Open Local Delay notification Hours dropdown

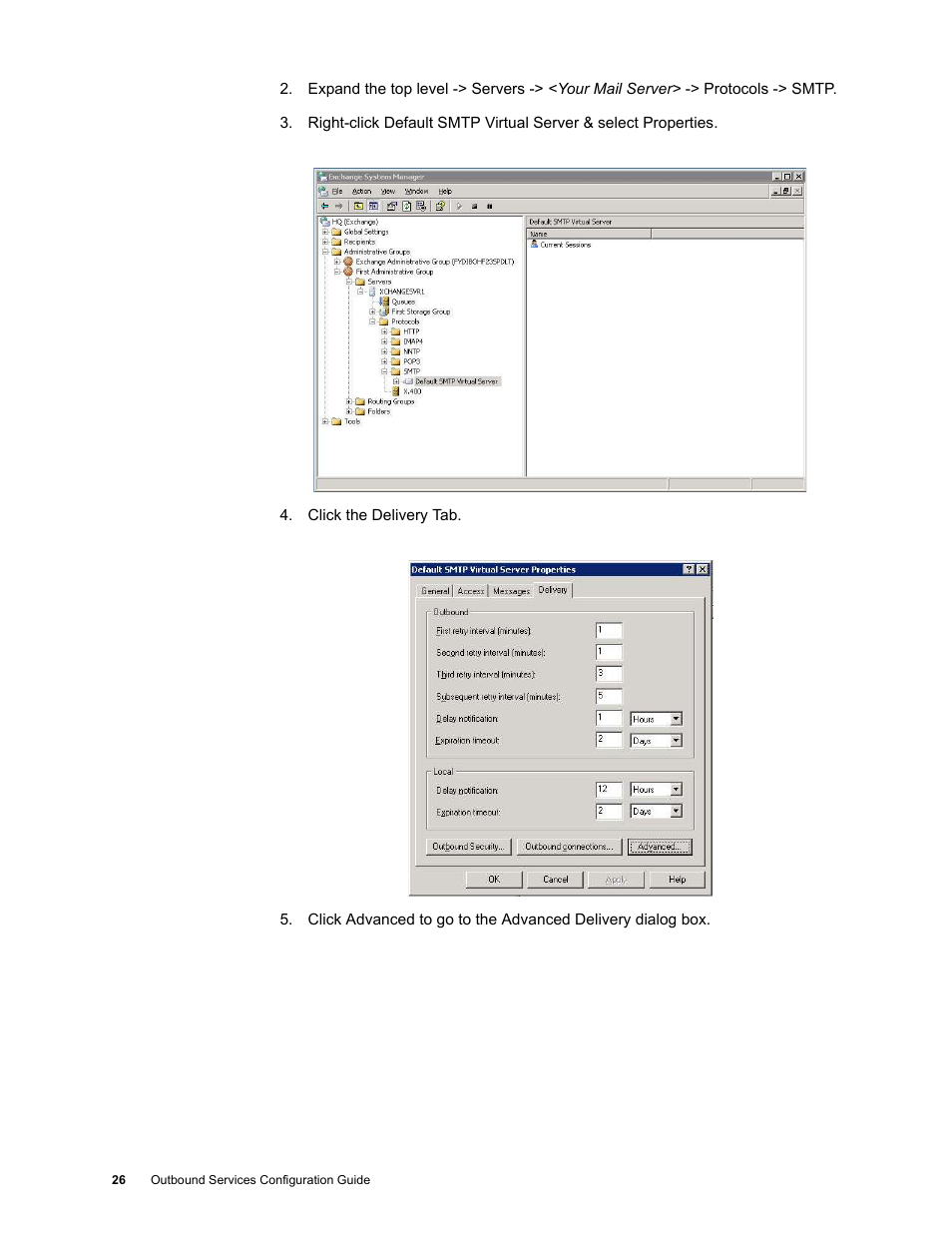pyautogui.click(x=676, y=790)
